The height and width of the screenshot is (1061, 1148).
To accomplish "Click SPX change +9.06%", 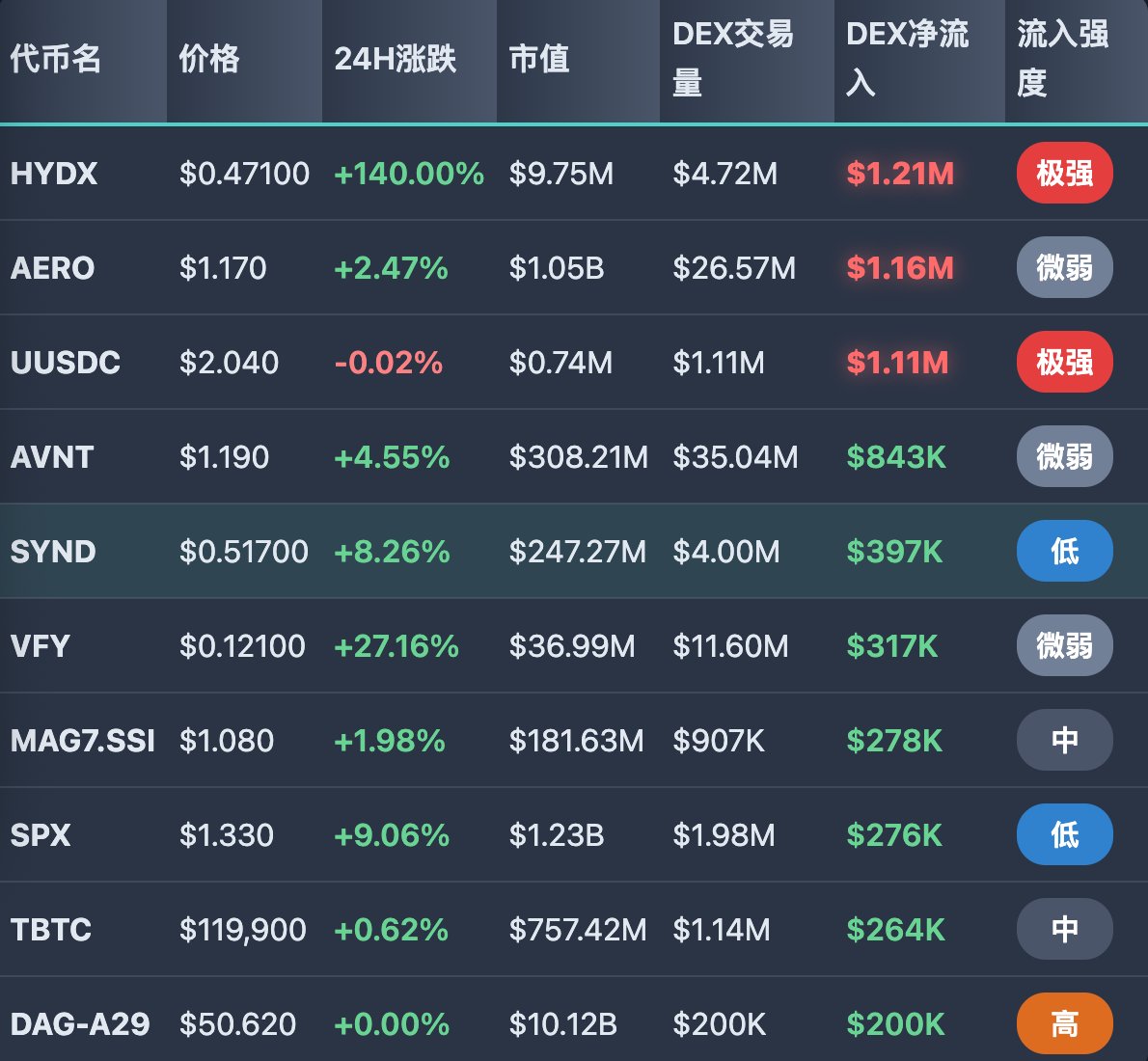I will tap(392, 834).
